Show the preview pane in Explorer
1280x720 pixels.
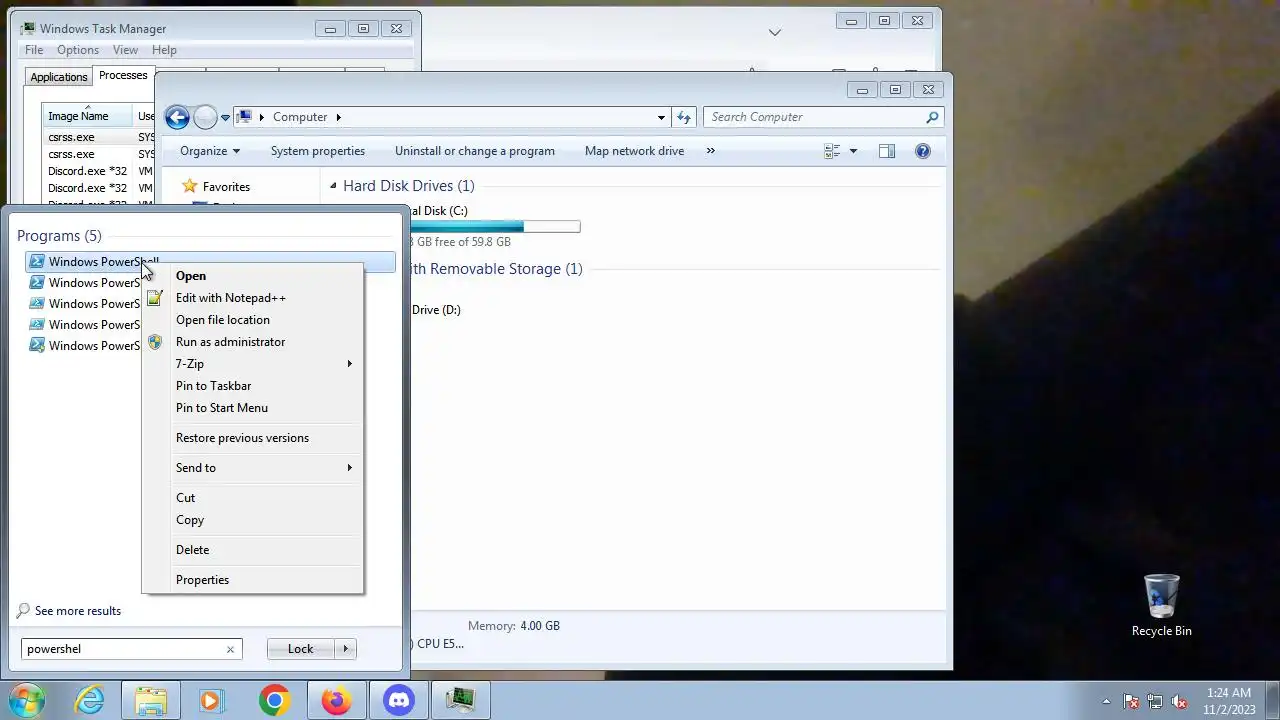[886, 151]
